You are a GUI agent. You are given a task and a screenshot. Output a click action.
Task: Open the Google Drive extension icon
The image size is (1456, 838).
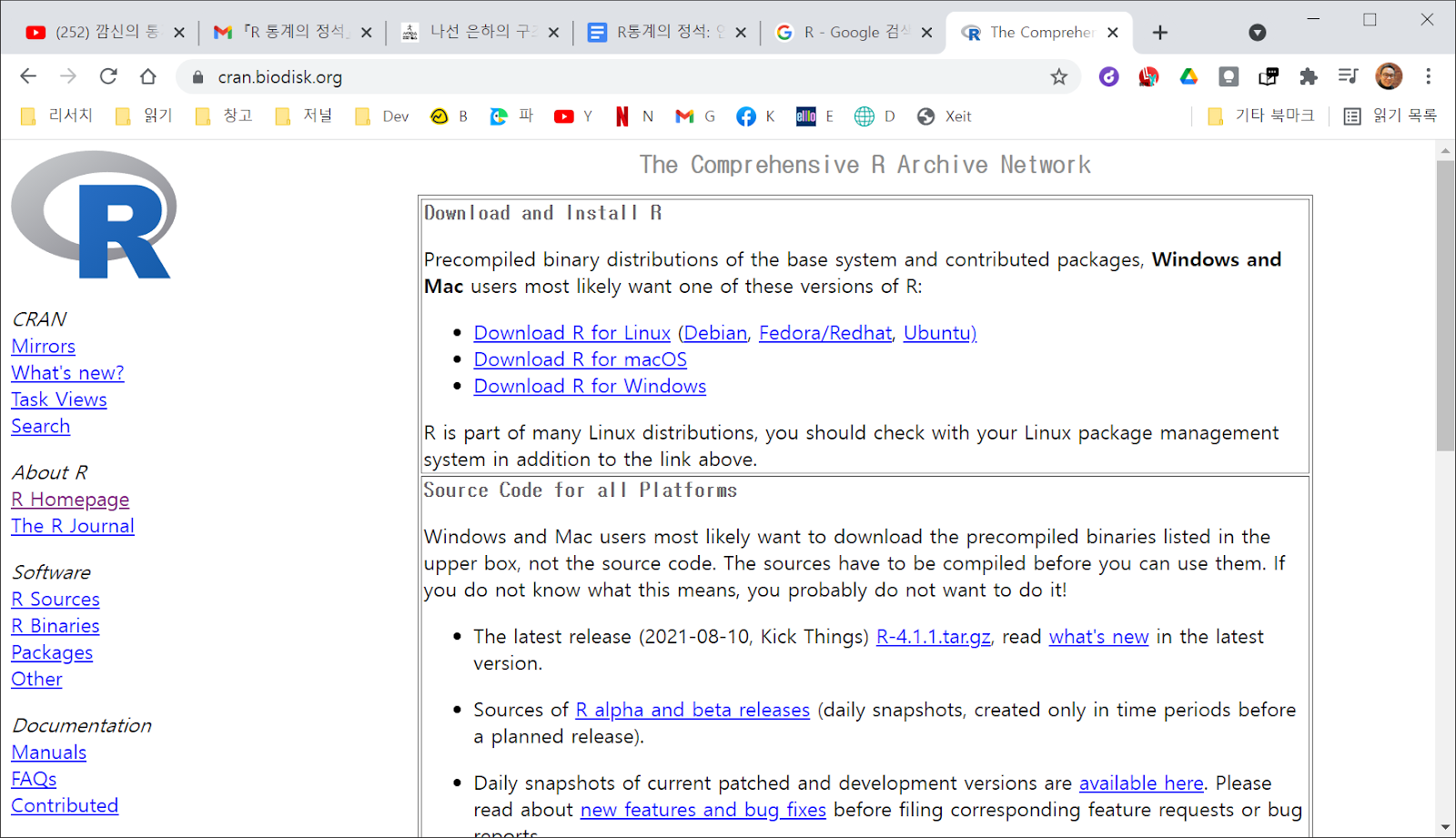coord(1188,76)
